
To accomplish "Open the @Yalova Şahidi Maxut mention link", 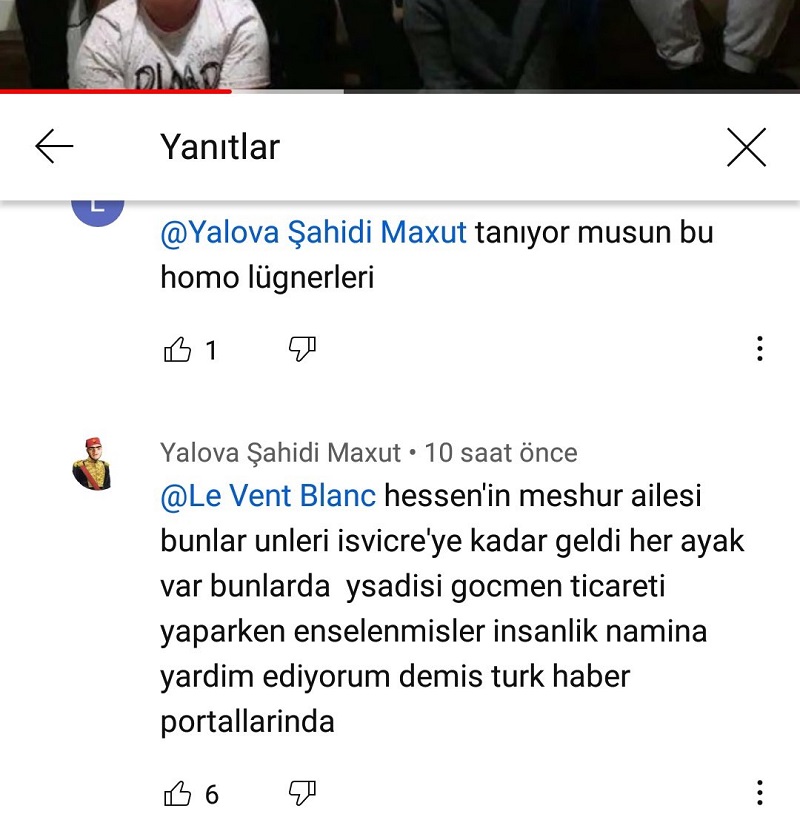I will [313, 232].
